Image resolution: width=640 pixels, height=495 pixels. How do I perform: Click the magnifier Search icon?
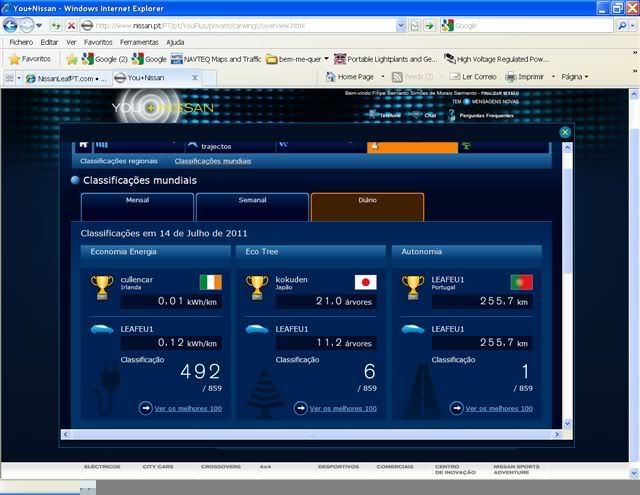pyautogui.click(x=622, y=26)
